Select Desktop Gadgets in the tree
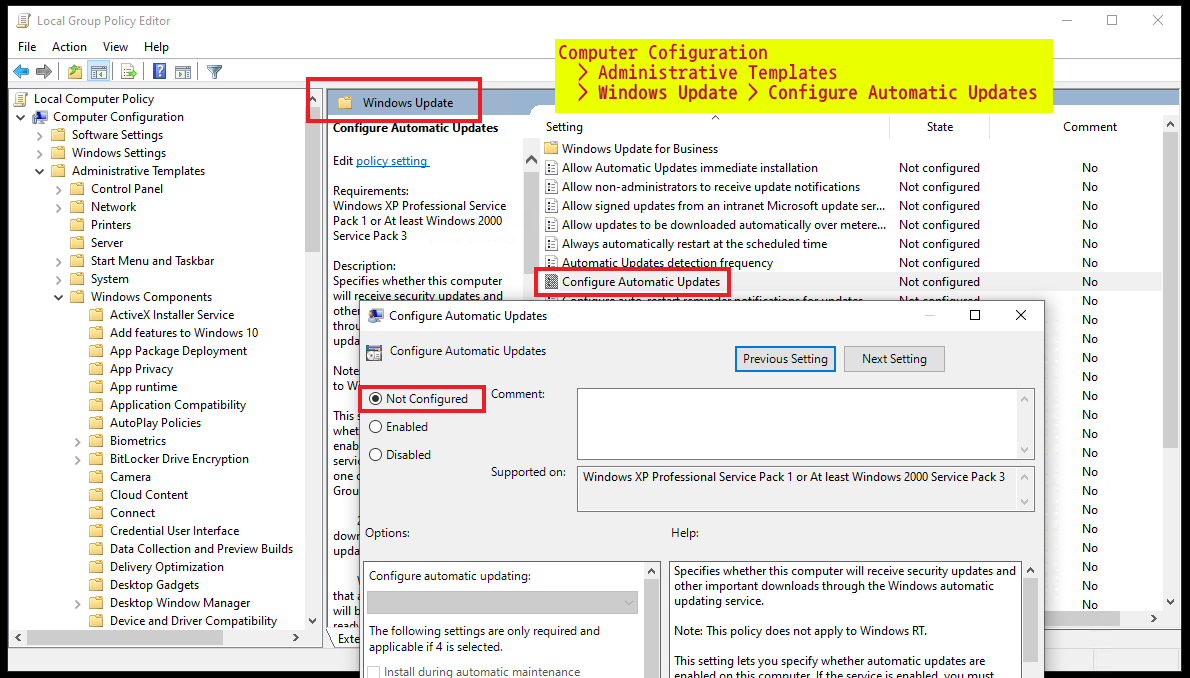The image size is (1190, 678). (154, 585)
